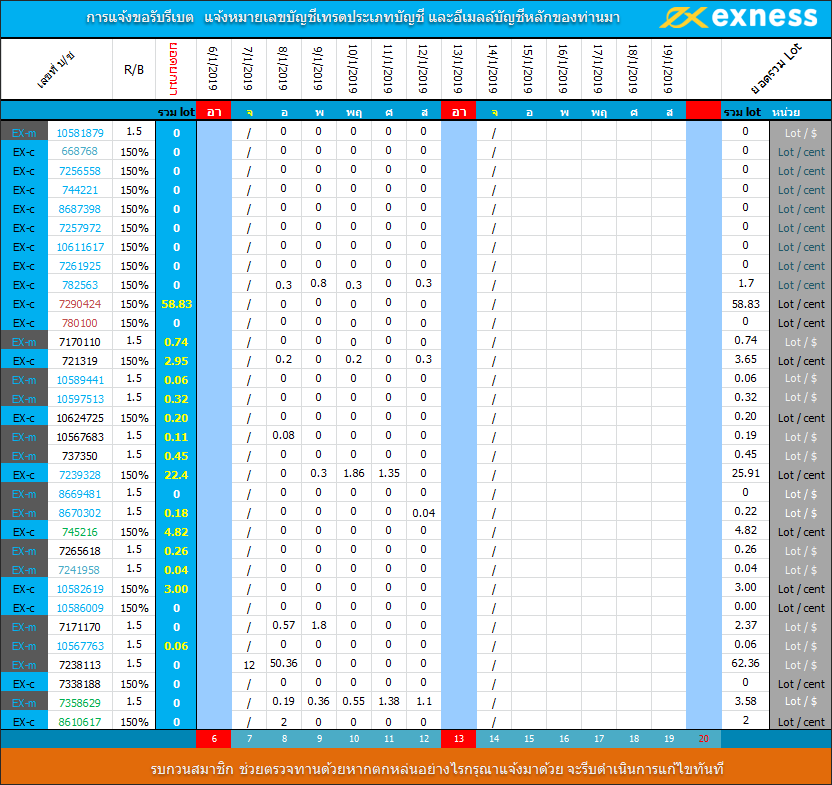Select the 1.1 lot cell
The height and width of the screenshot is (785, 832).
tap(423, 702)
